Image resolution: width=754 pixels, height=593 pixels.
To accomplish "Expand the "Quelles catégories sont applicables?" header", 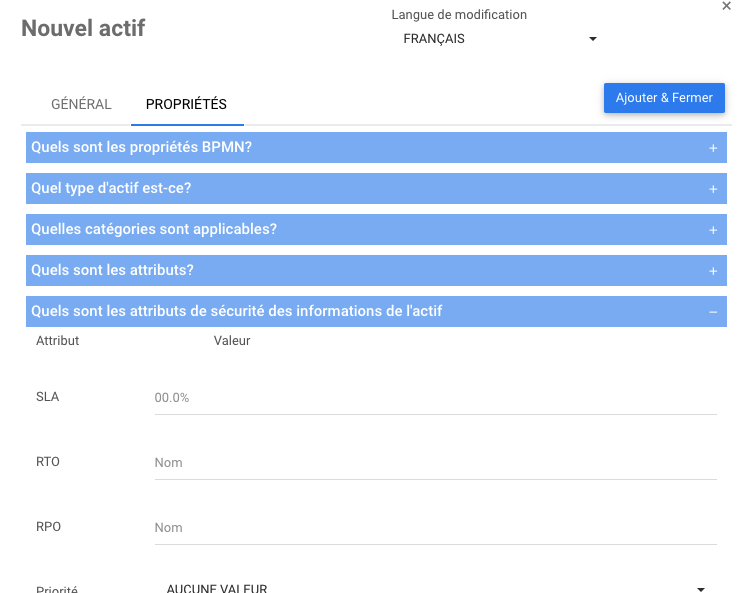I will pyautogui.click(x=154, y=230).
